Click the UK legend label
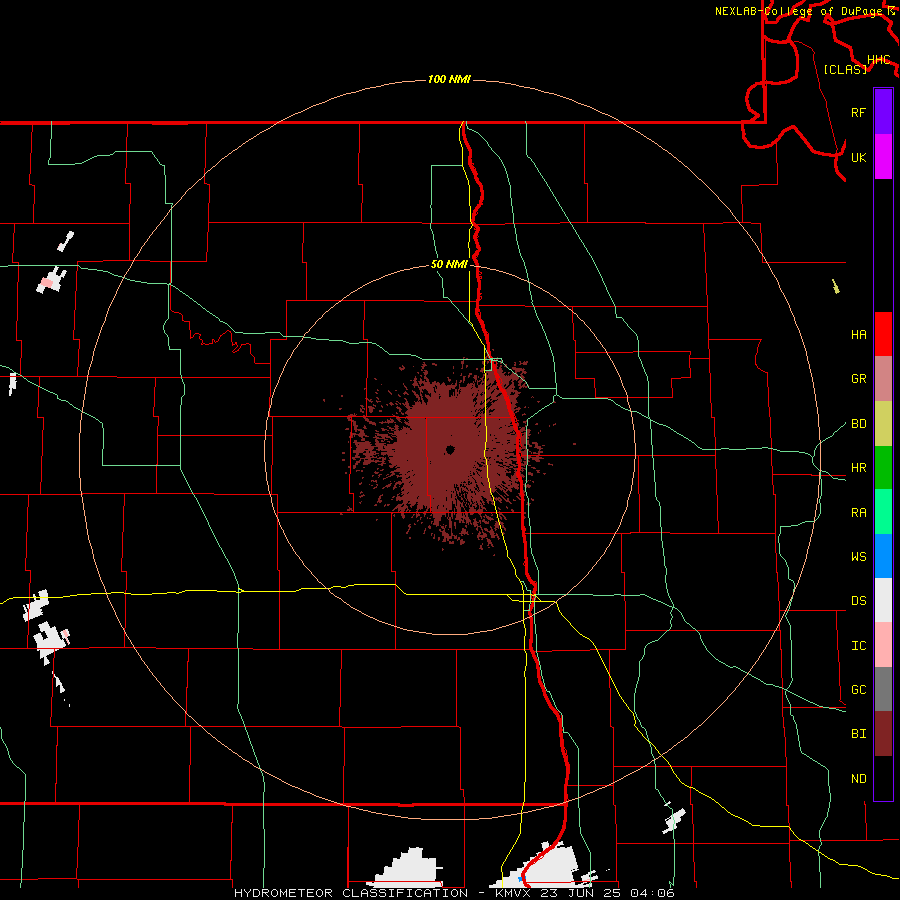The image size is (900, 900). (x=858, y=157)
